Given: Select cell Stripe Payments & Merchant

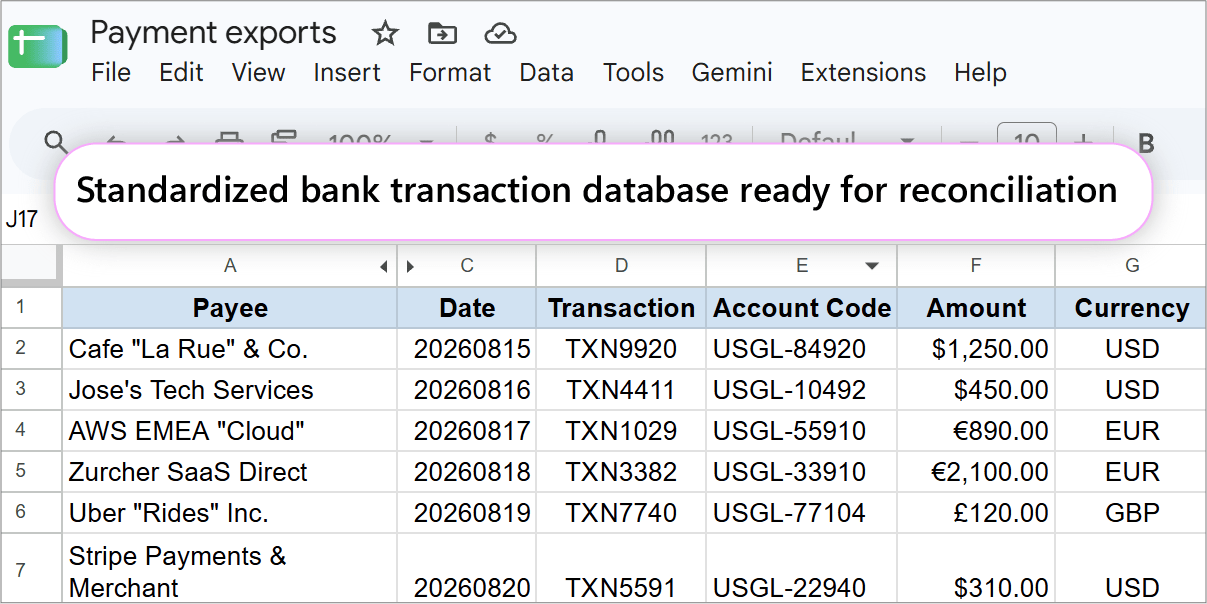Looking at the screenshot, I should pyautogui.click(x=230, y=569).
